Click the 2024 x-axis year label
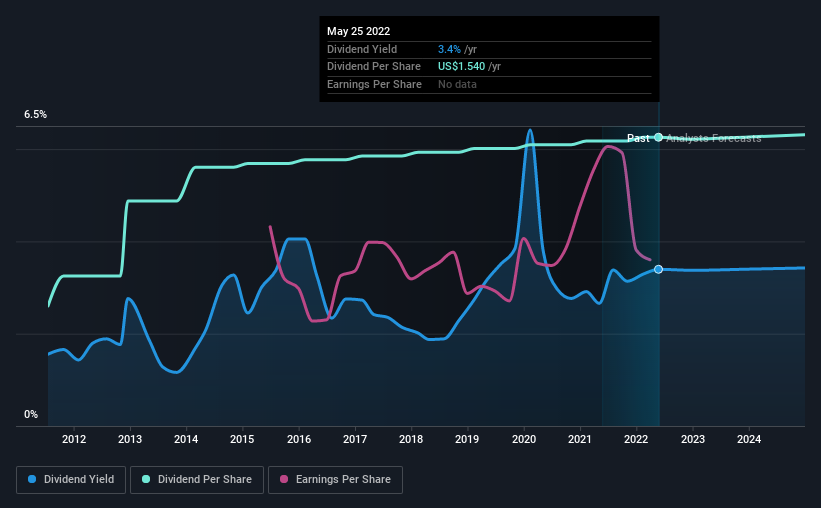 (749, 439)
